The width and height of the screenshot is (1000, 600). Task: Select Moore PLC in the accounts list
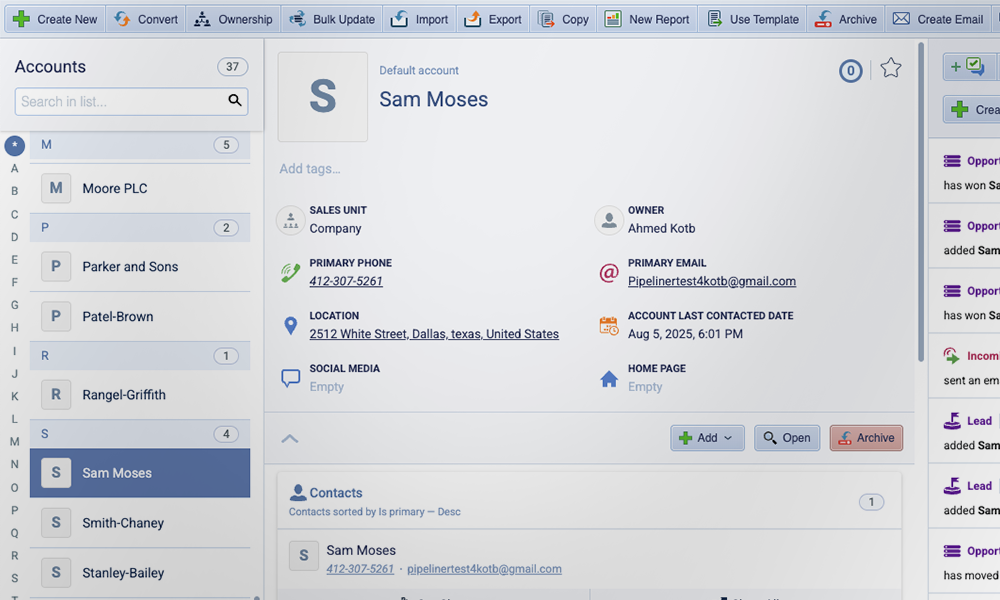140,188
